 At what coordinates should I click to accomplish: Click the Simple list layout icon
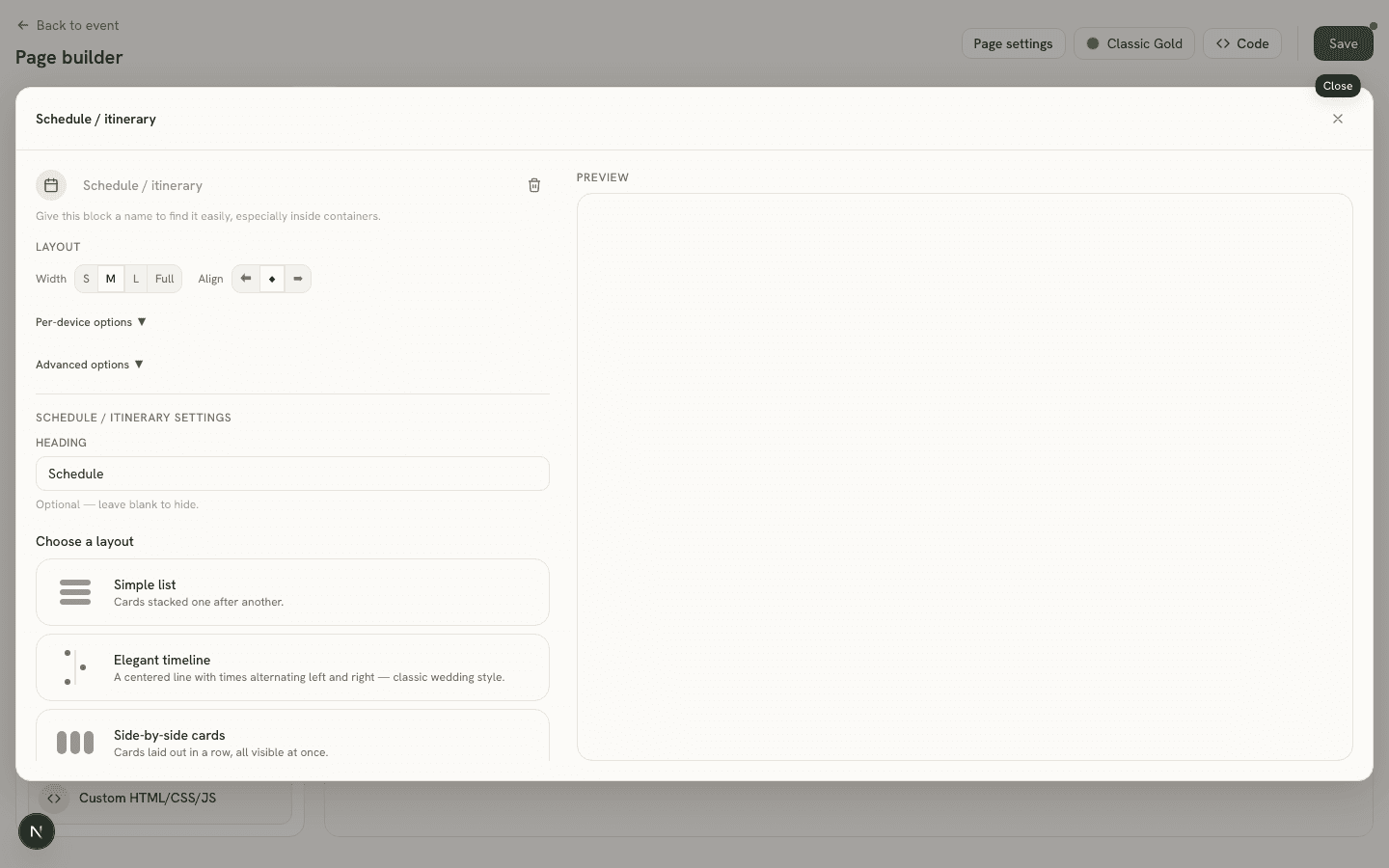click(75, 592)
